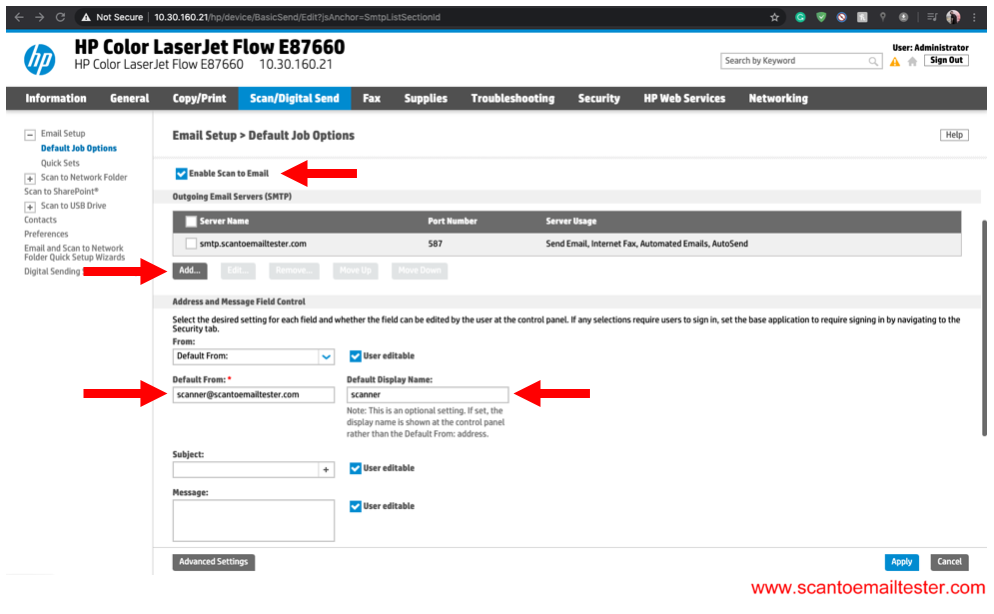The width and height of the screenshot is (994, 614).
Task: Click the search magnifier icon
Action: (873, 61)
